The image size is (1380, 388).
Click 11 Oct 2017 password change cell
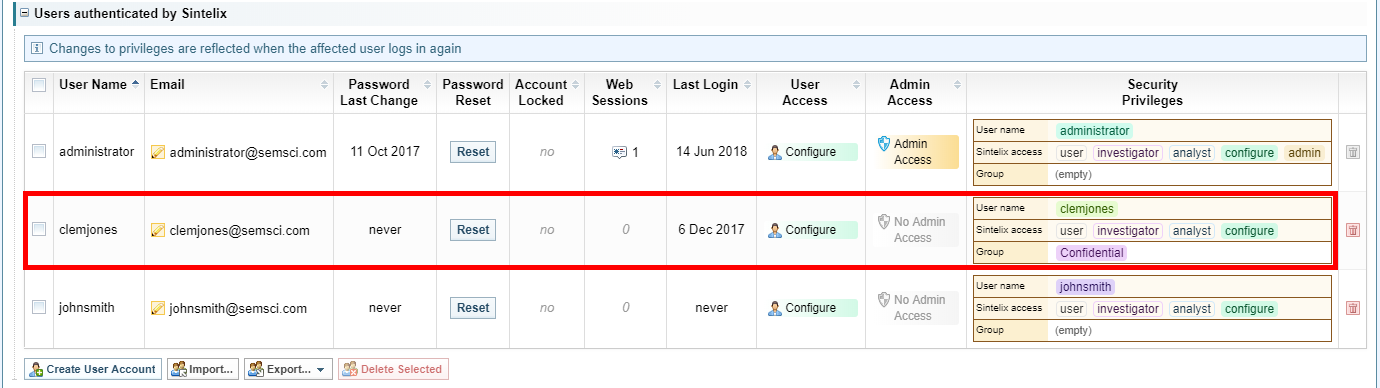(385, 152)
